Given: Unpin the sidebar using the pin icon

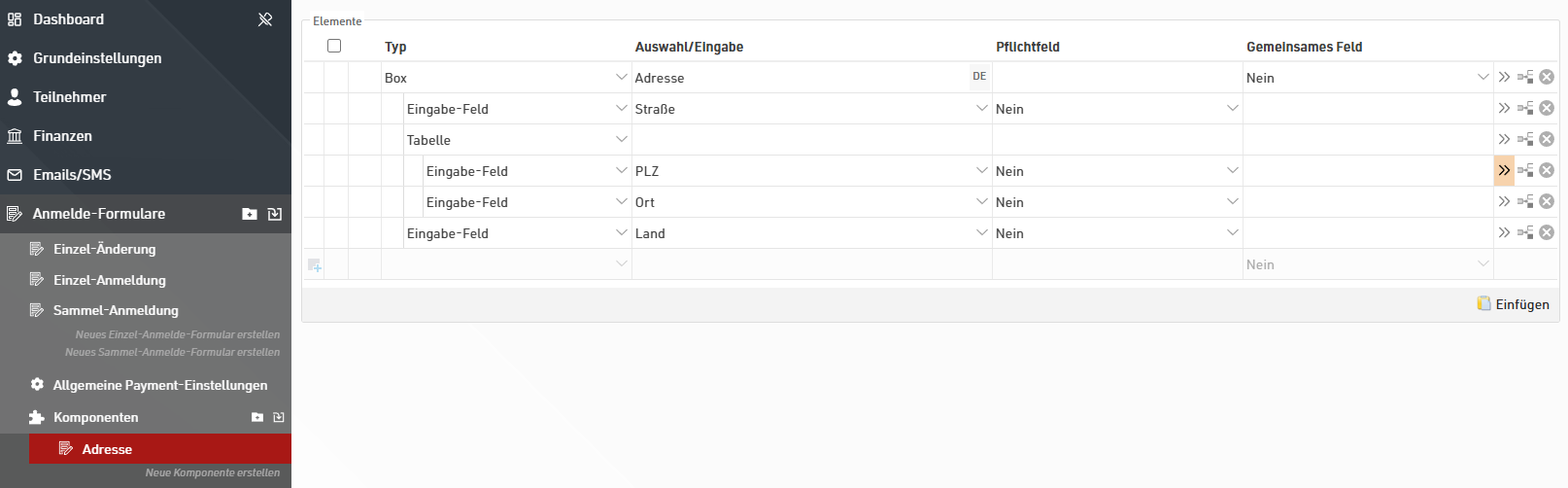Looking at the screenshot, I should [x=265, y=19].
